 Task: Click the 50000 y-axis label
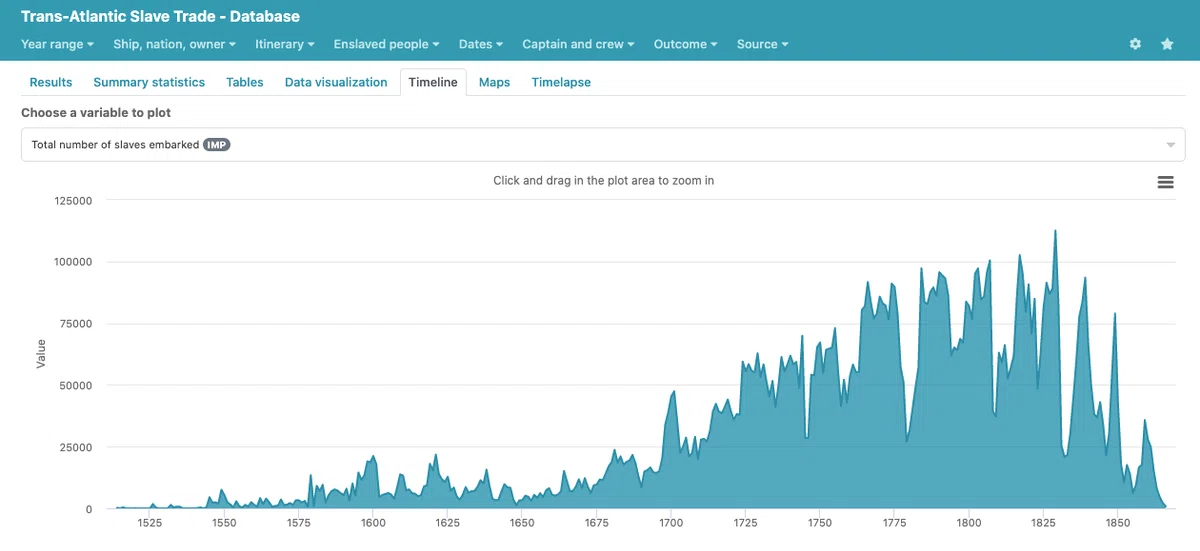coord(75,386)
